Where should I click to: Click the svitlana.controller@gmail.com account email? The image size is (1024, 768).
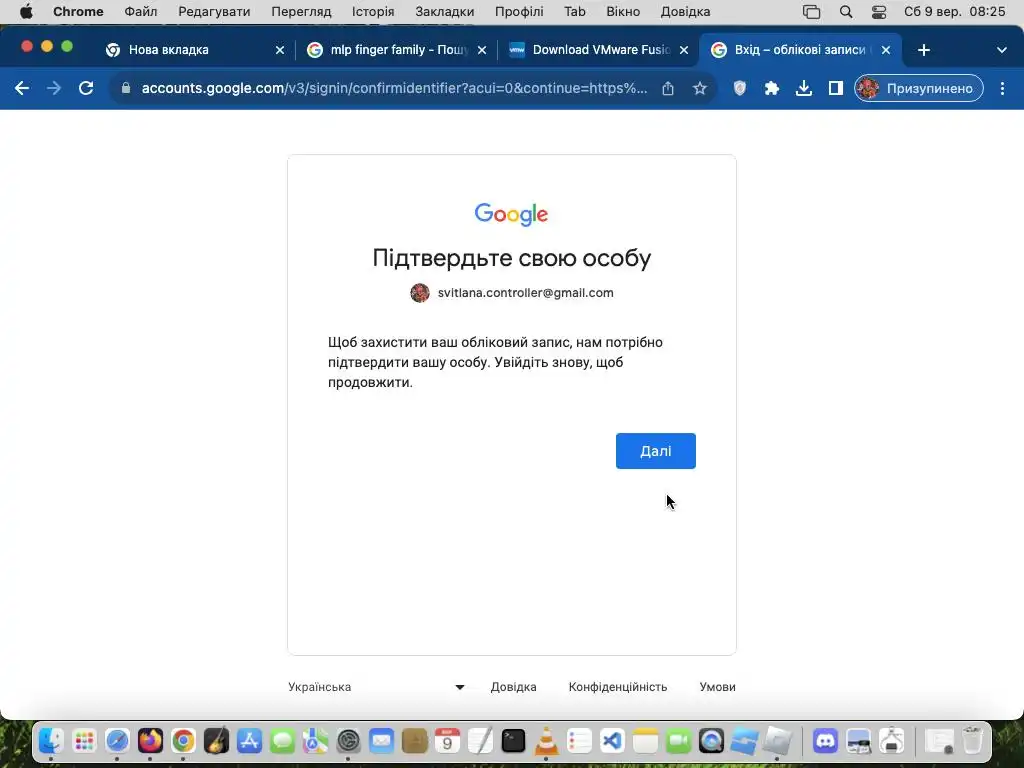click(525, 293)
